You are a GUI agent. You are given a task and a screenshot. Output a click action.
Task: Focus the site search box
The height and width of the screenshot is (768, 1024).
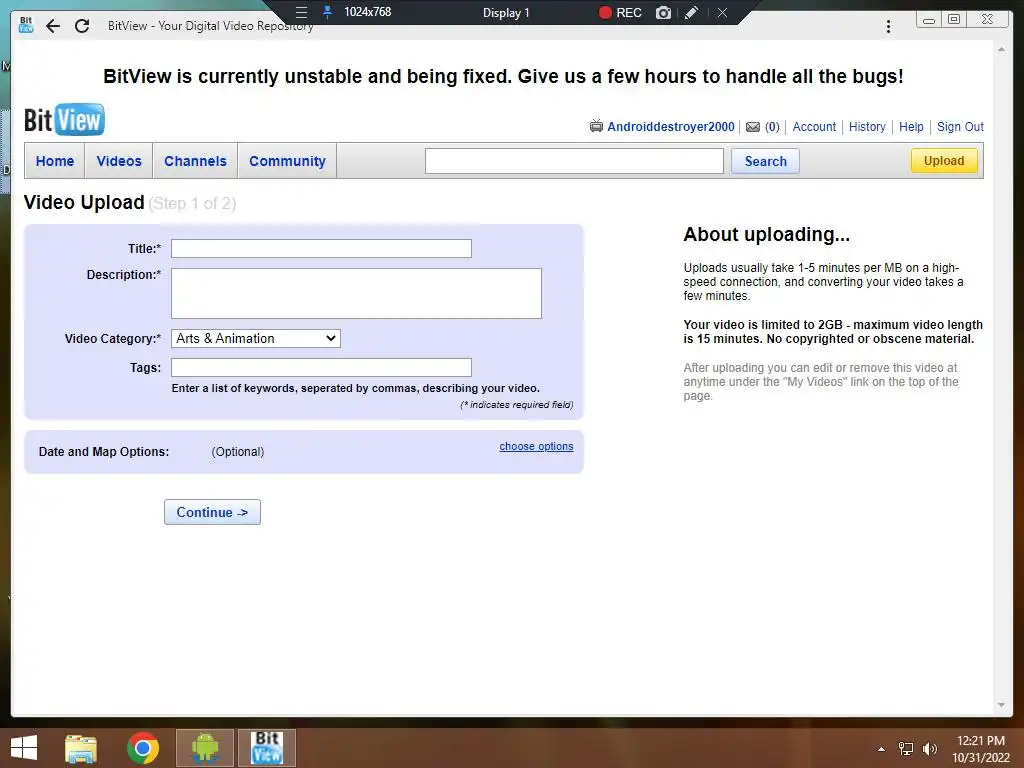coord(574,161)
